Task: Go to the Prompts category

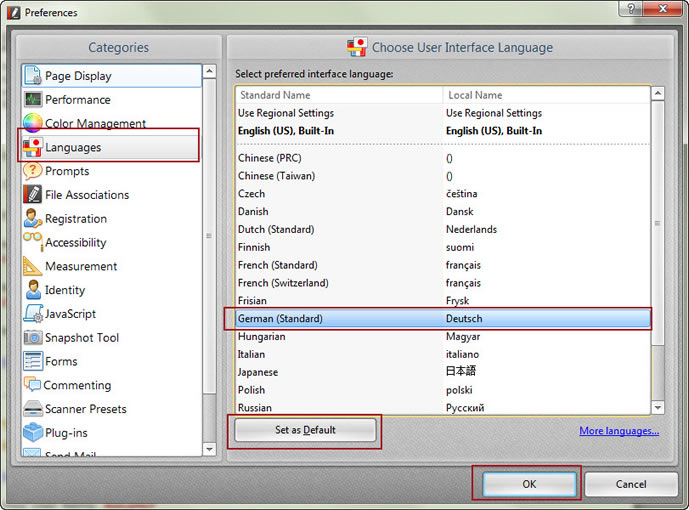Action: click(112, 171)
